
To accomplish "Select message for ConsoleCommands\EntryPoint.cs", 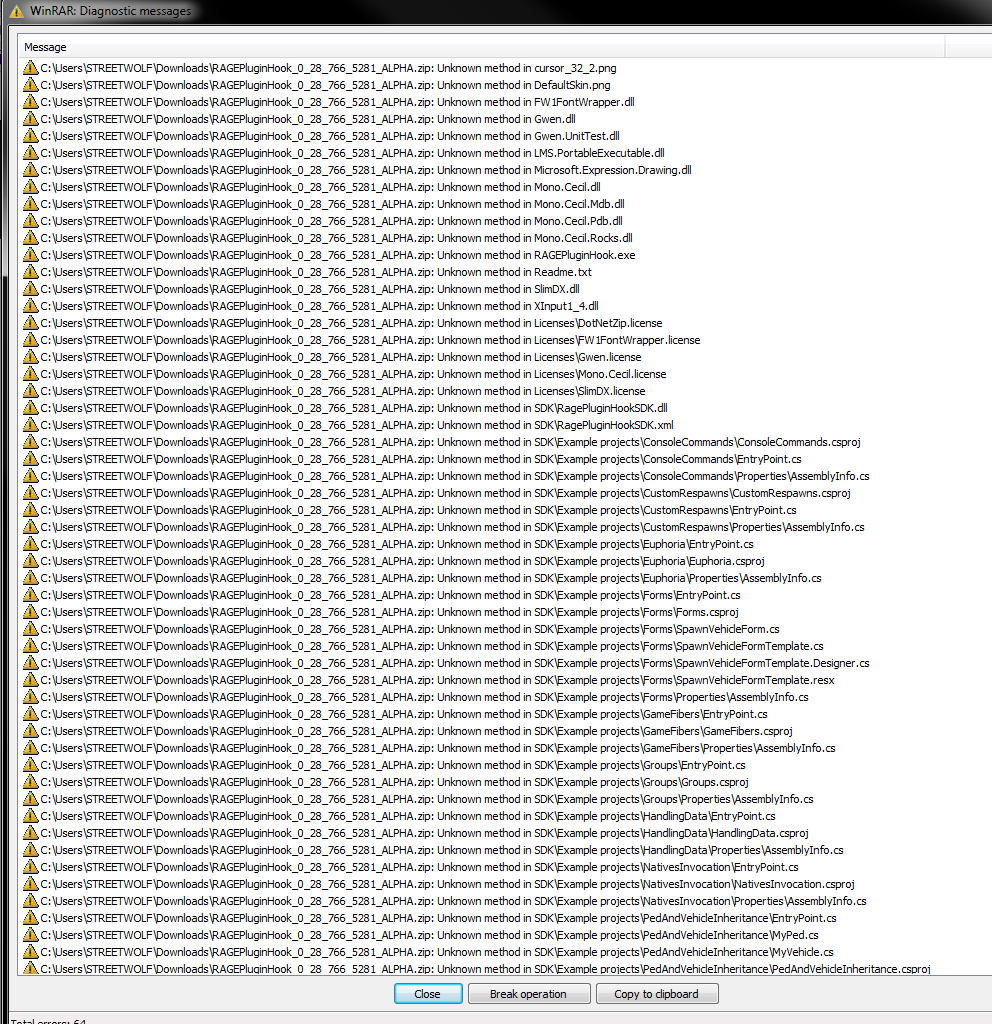I will (x=421, y=459).
